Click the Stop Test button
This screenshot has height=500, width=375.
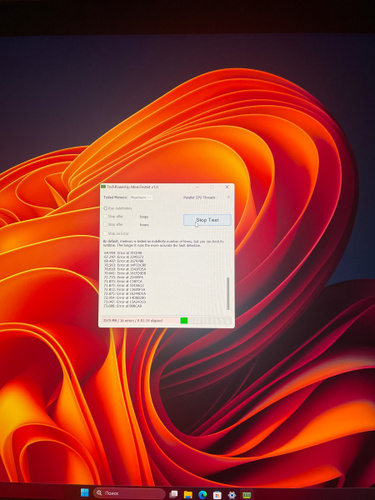click(x=207, y=220)
